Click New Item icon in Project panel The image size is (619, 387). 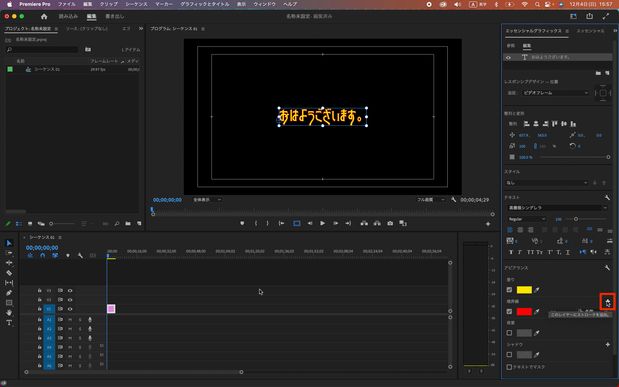click(139, 224)
